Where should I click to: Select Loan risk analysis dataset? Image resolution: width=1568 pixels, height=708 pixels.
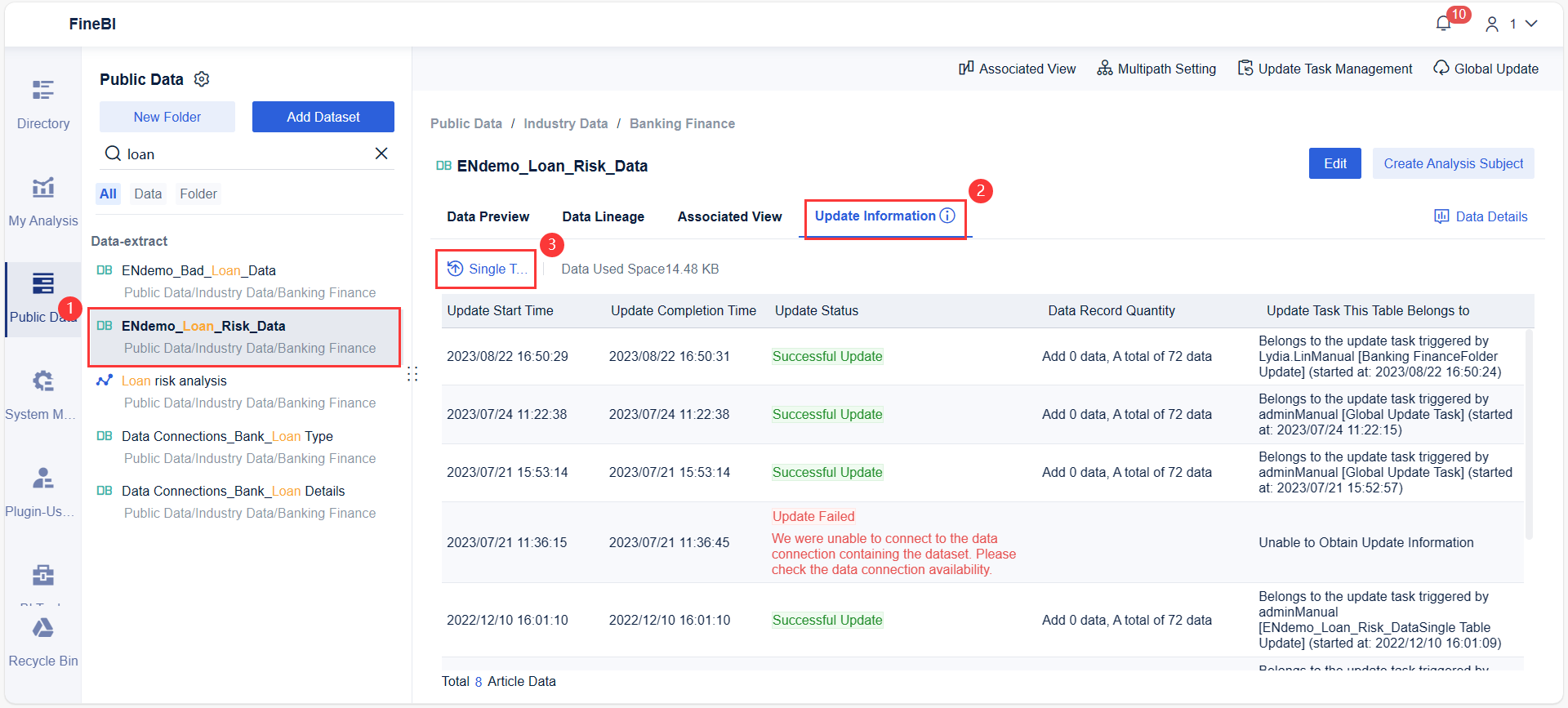click(x=174, y=381)
